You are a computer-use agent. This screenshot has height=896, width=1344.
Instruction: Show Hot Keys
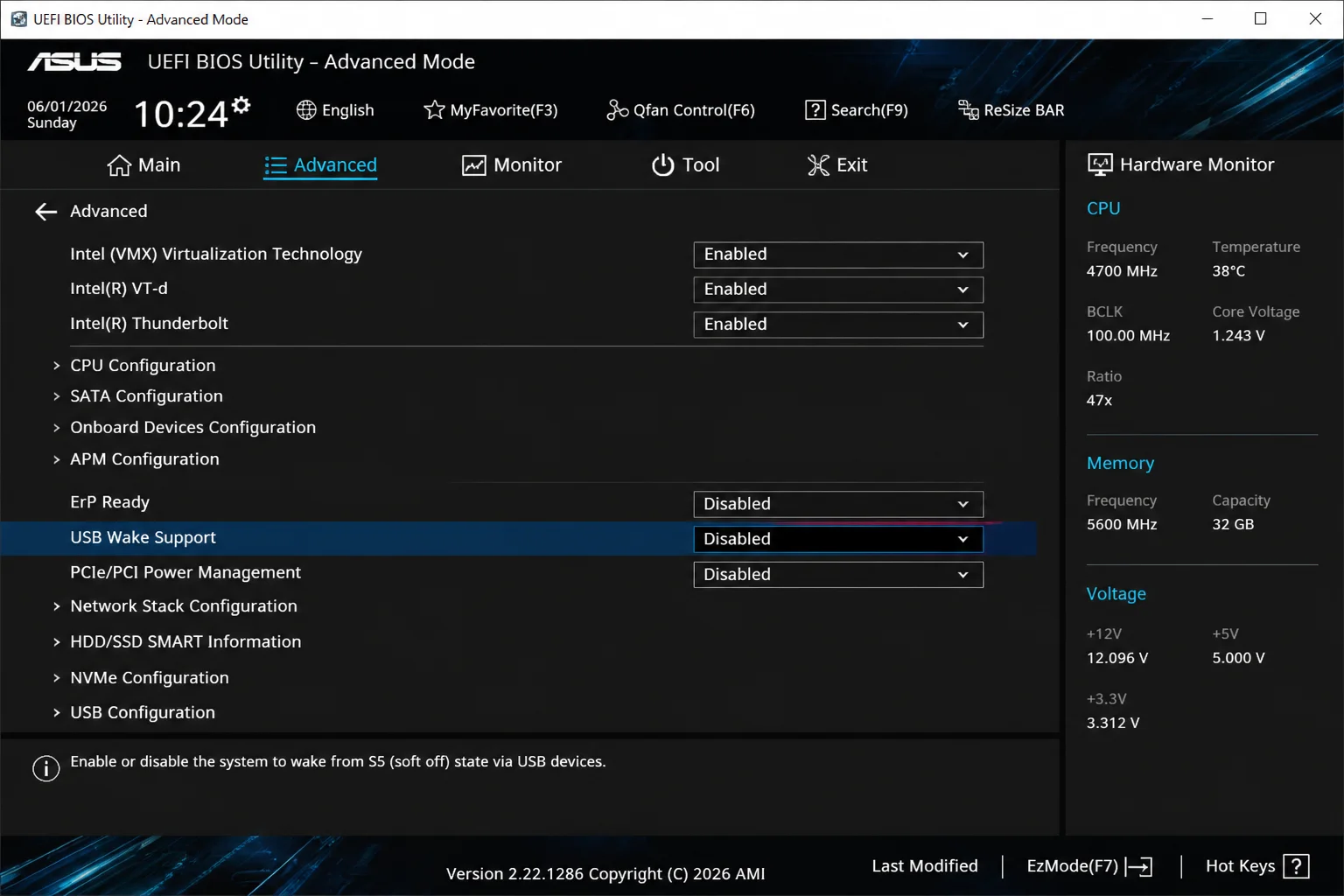(1257, 866)
